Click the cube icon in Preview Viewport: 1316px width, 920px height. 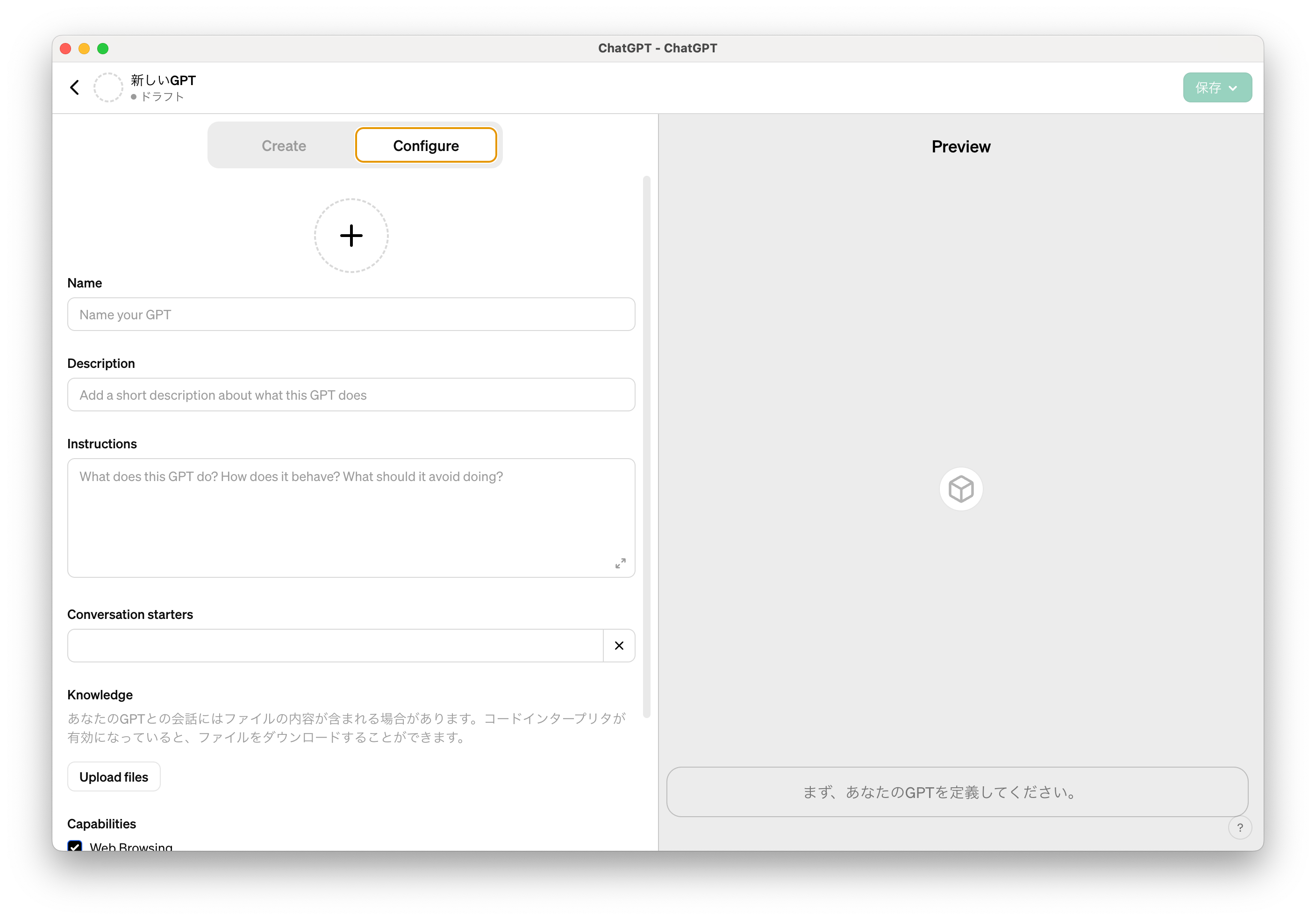coord(961,489)
